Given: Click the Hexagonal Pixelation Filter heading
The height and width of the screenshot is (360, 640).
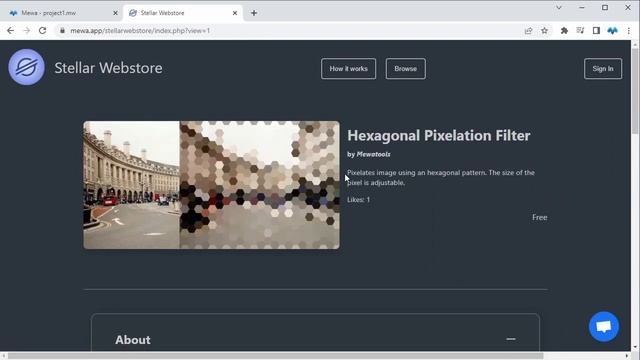Looking at the screenshot, I should (439, 136).
